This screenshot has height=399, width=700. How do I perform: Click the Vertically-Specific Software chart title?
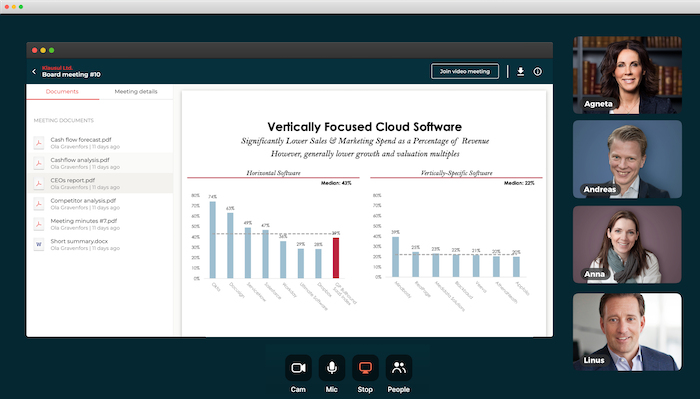coord(457,173)
